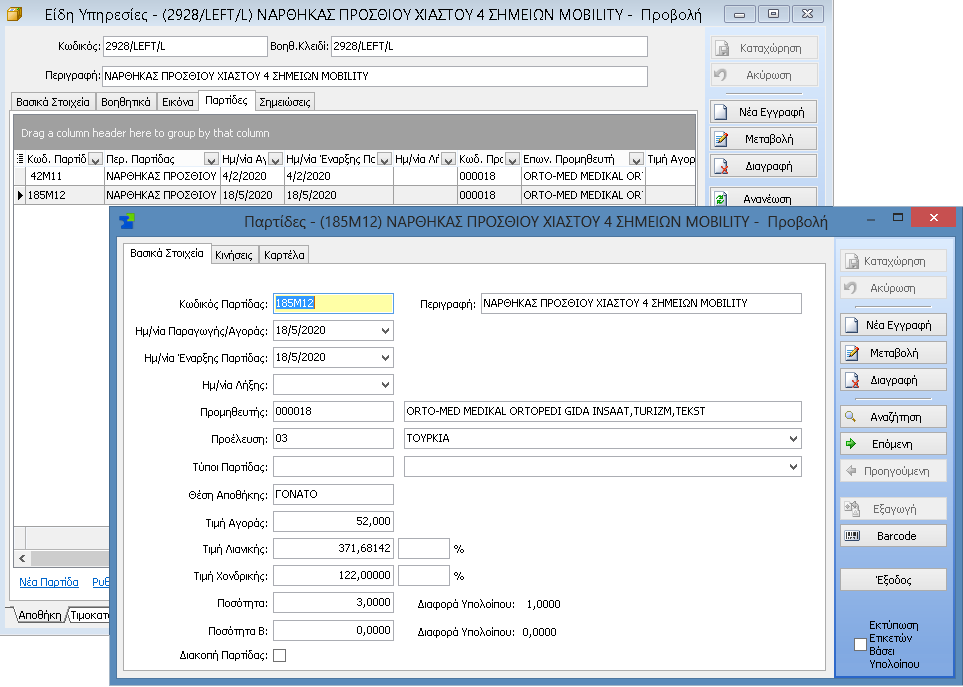
Task: Click Ποσότητα Β field
Action: pos(333,630)
